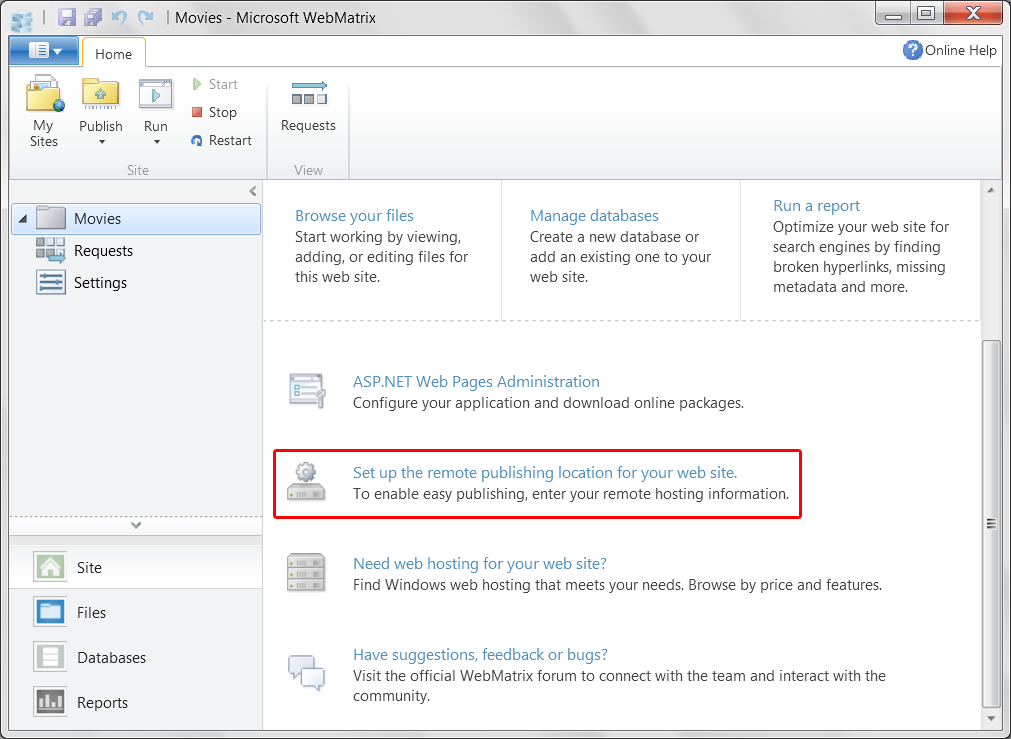Image resolution: width=1011 pixels, height=739 pixels.
Task: Click the Publish folder icon
Action: [x=101, y=94]
